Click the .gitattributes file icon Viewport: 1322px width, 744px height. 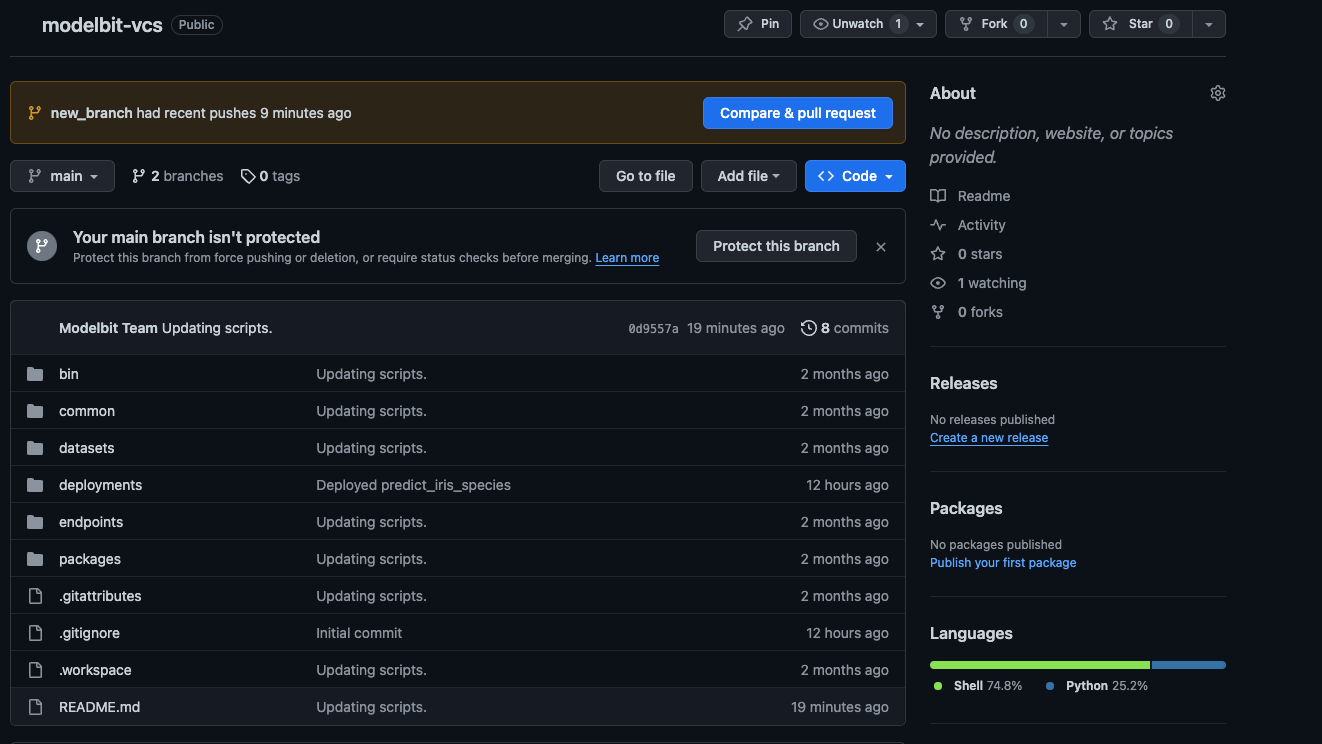[x=36, y=596]
